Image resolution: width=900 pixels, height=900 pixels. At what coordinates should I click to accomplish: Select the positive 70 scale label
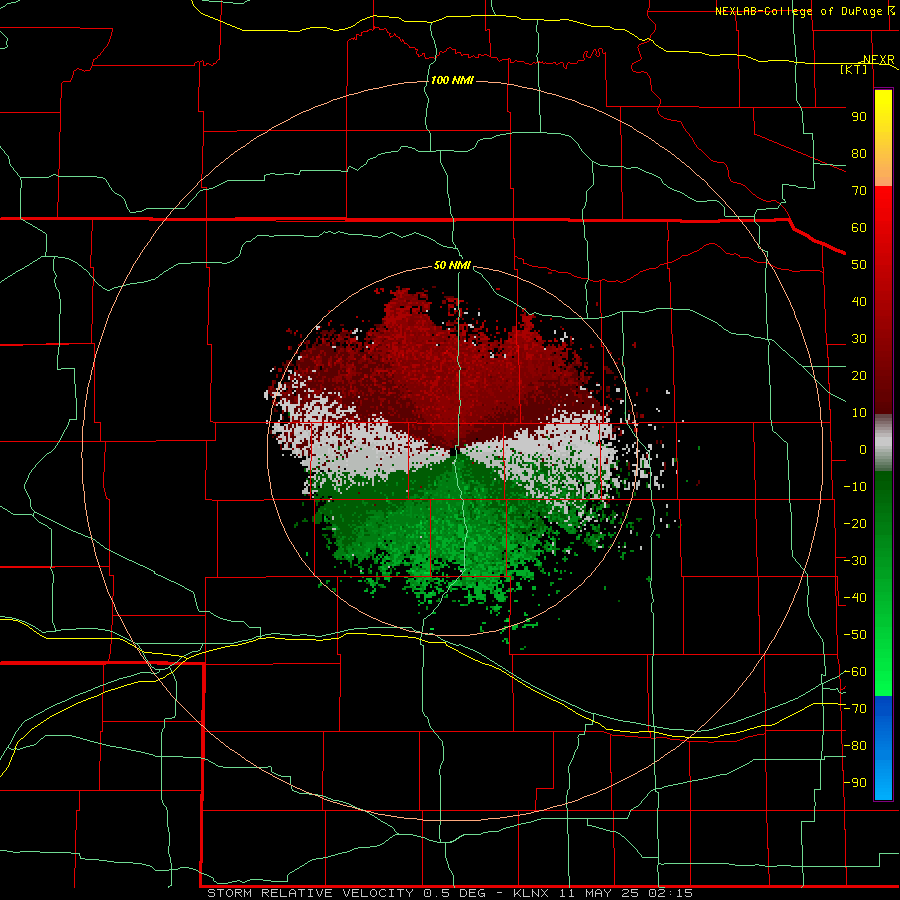click(859, 191)
